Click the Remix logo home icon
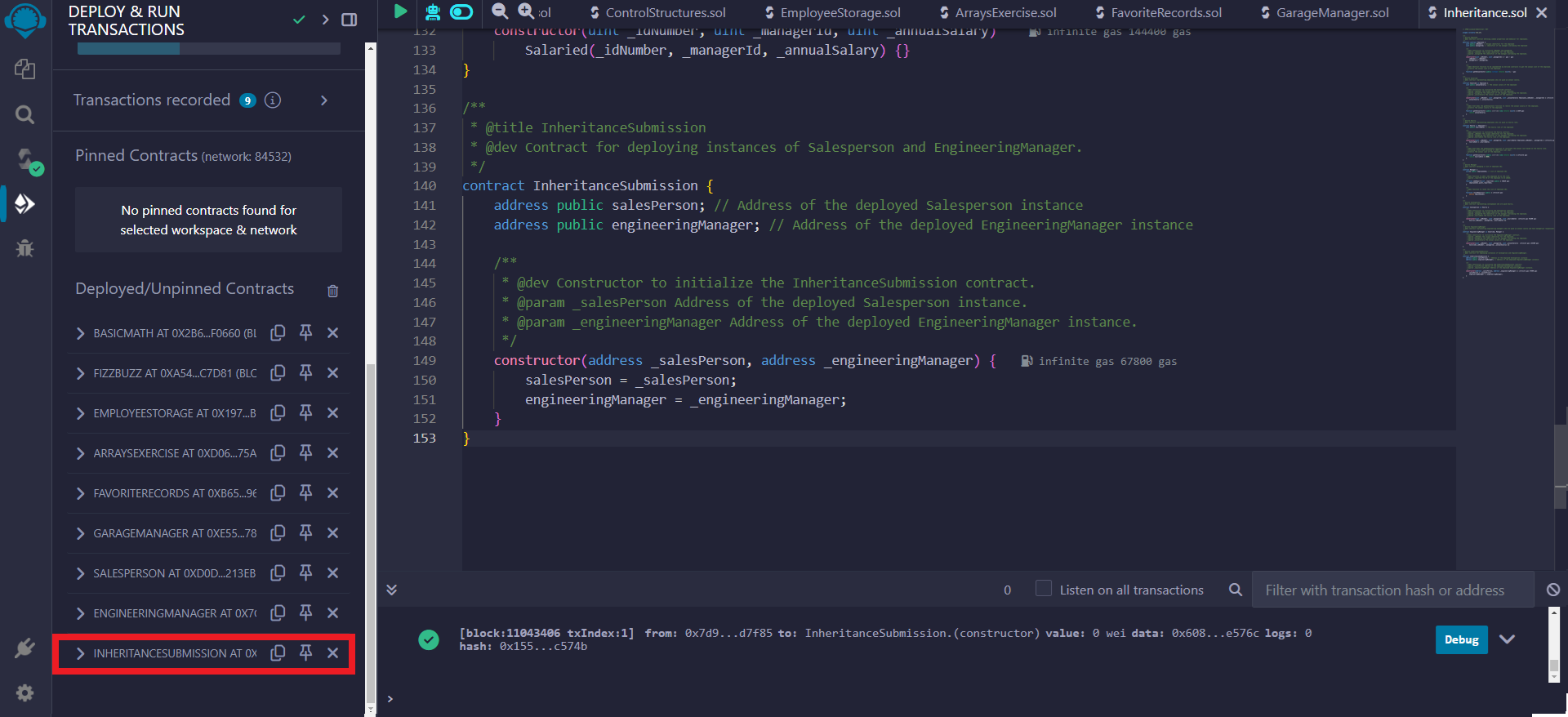1568x717 pixels. [x=25, y=20]
